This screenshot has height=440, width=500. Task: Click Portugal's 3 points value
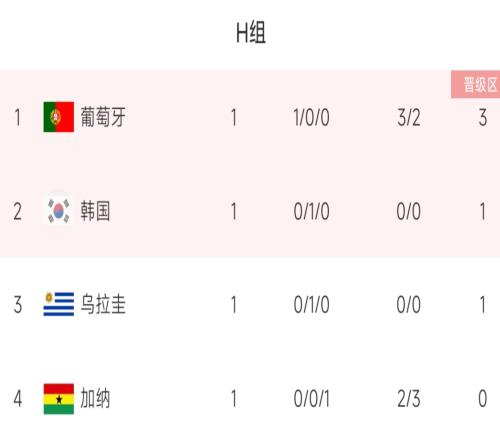(483, 118)
